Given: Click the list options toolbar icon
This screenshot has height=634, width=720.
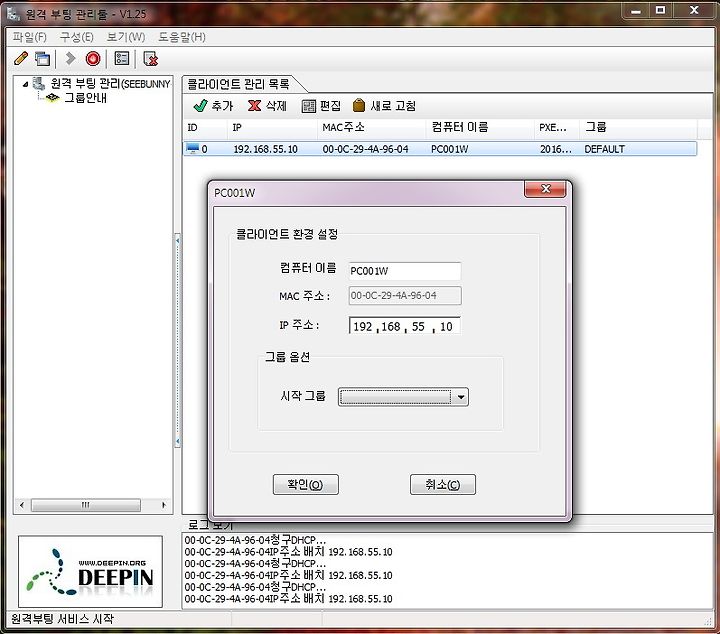Looking at the screenshot, I should [x=122, y=58].
